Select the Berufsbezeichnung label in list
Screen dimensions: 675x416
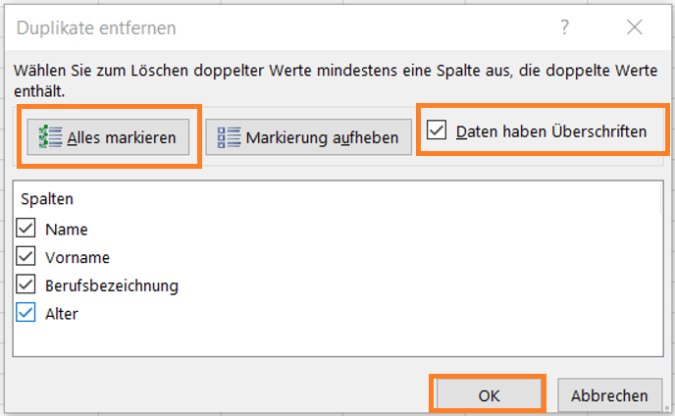coord(111,286)
